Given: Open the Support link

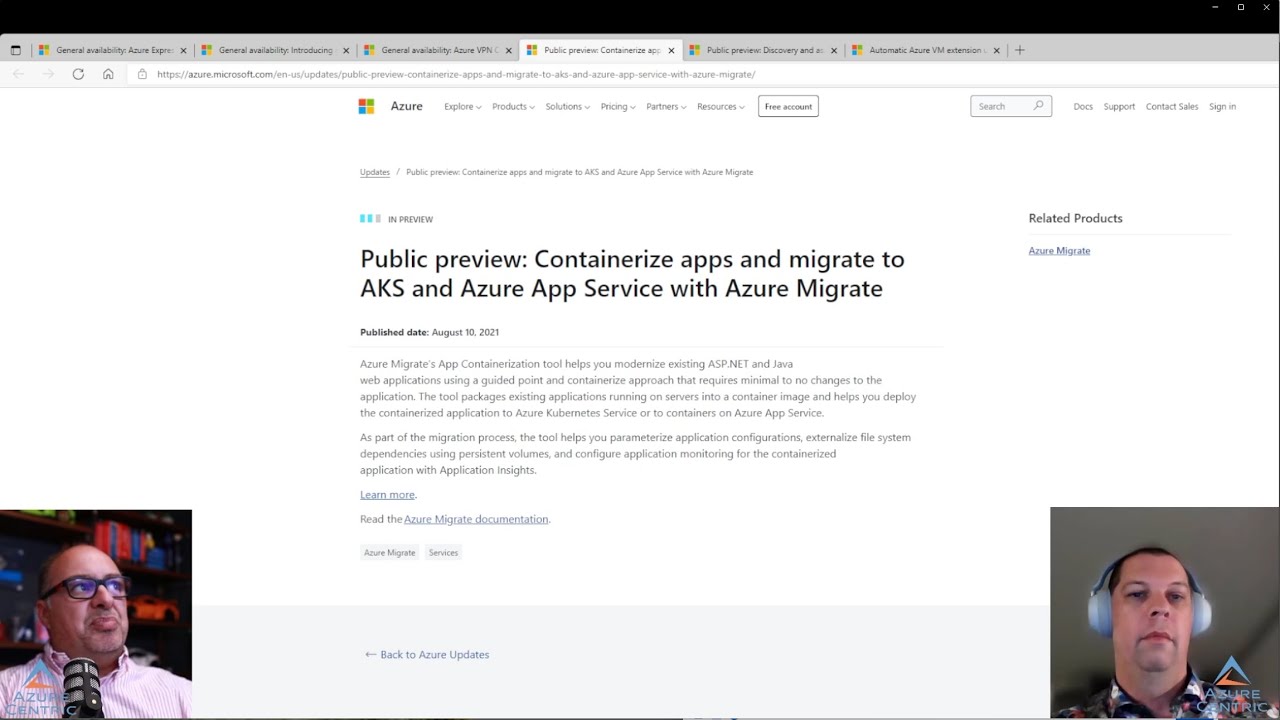Looking at the screenshot, I should 1119,106.
